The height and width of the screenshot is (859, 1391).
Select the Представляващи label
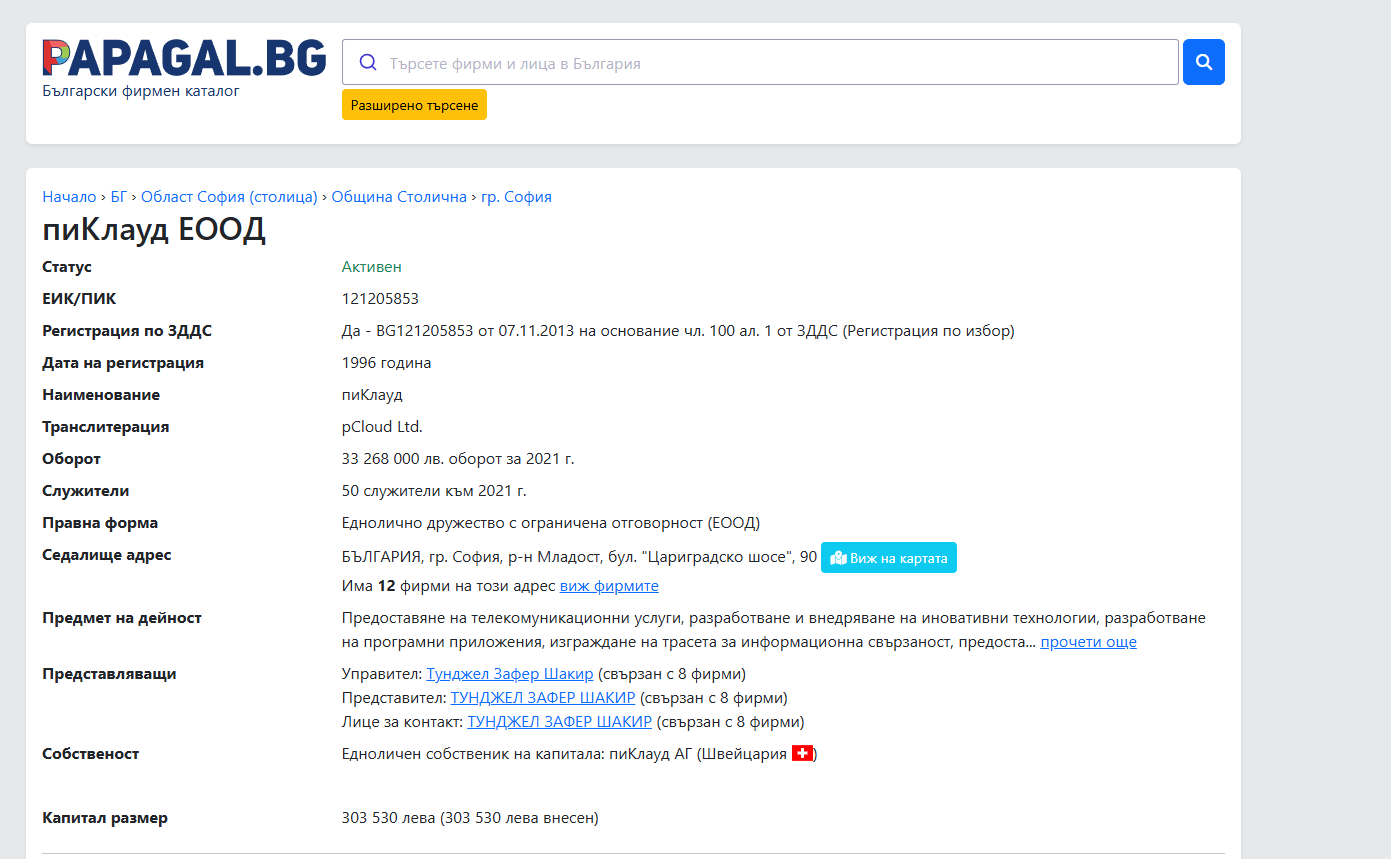[x=109, y=674]
